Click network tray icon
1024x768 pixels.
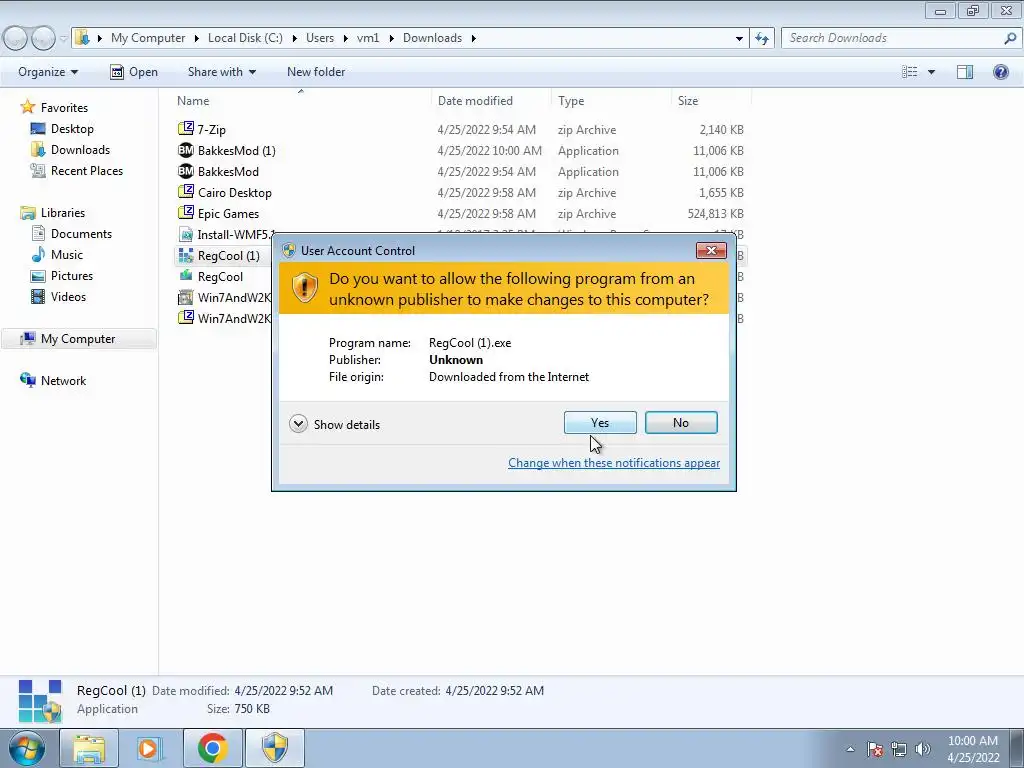pos(899,749)
